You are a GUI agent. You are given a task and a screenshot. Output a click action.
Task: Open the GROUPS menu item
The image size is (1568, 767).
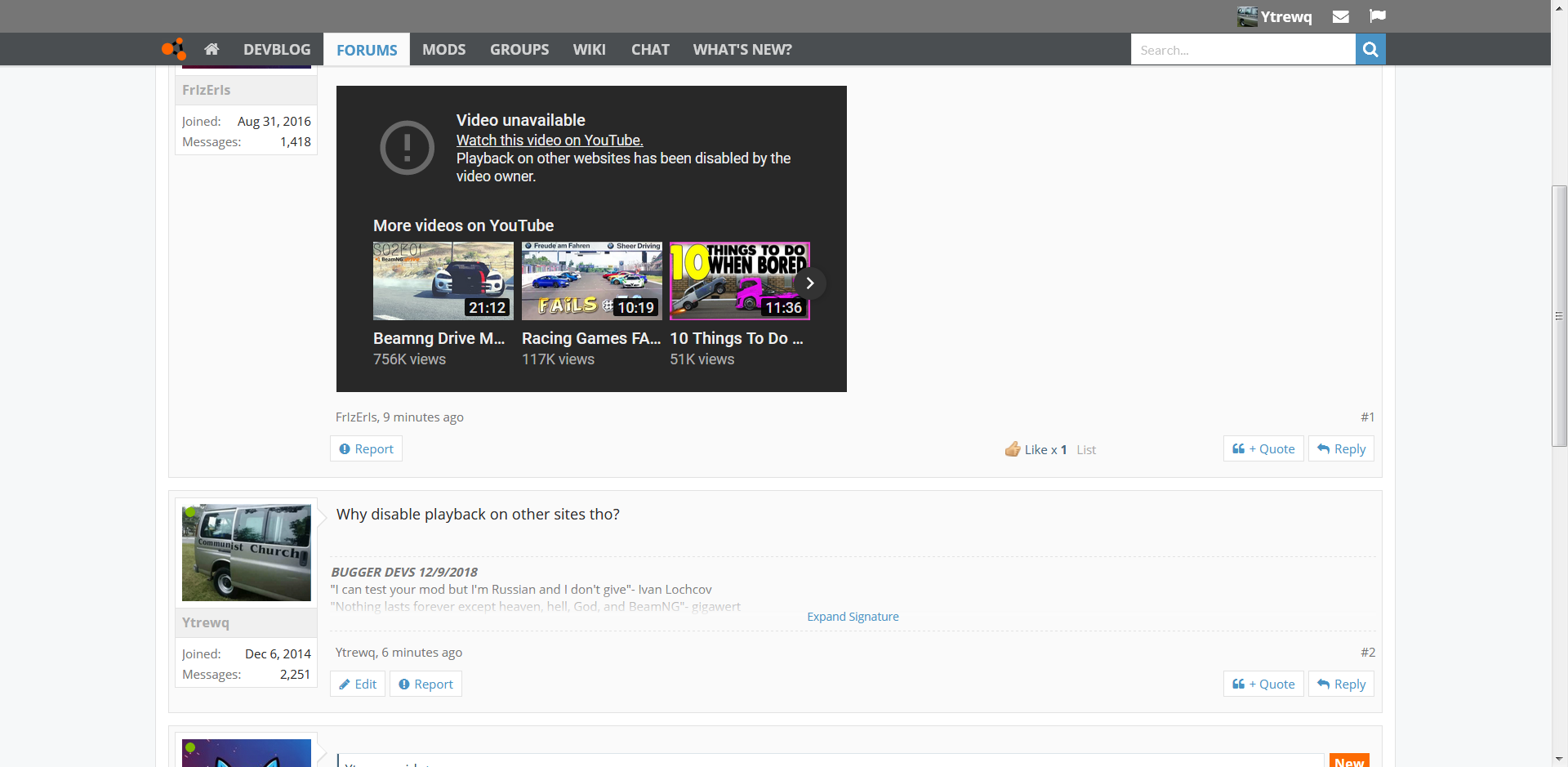519,49
